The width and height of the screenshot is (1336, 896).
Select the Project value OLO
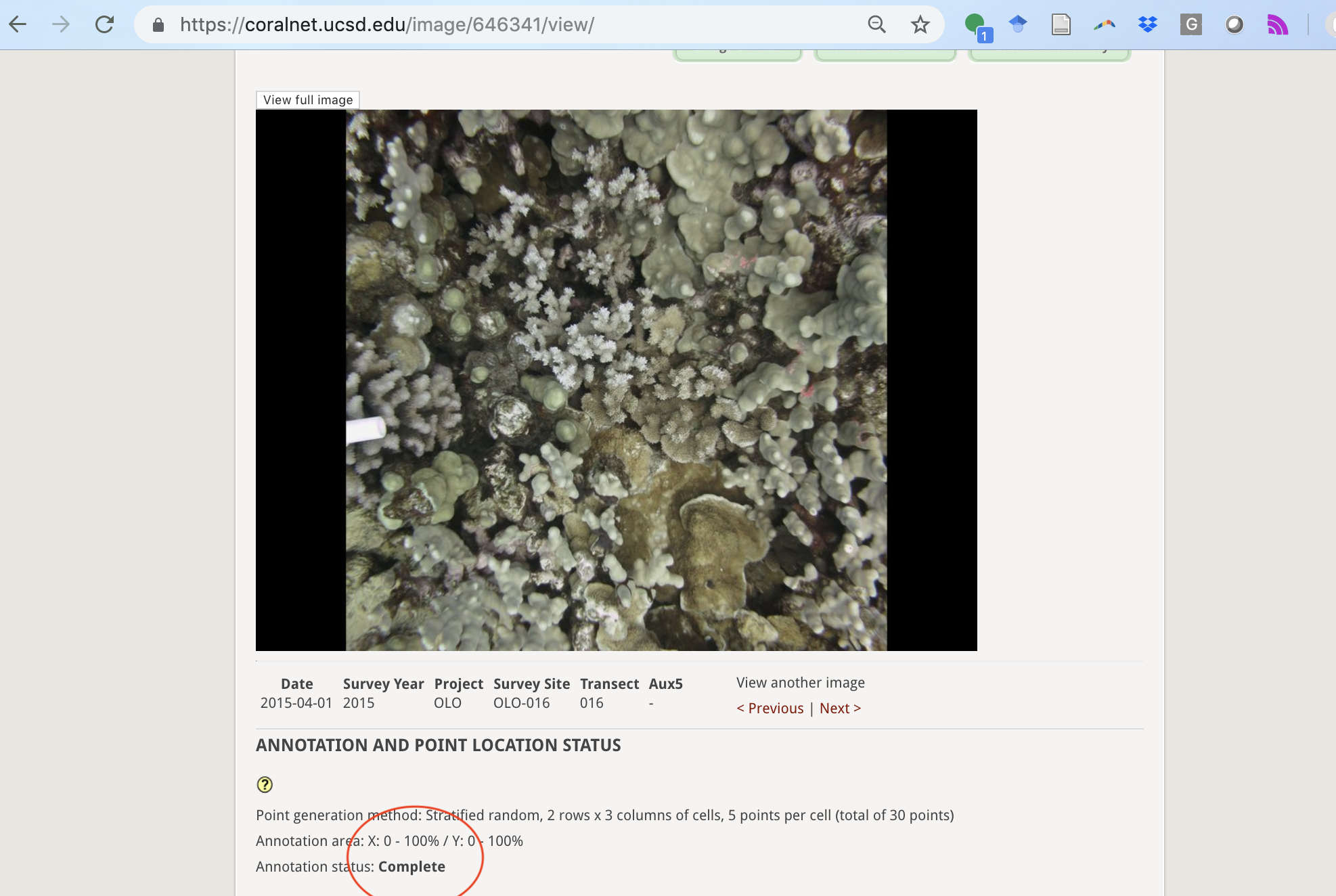pyautogui.click(x=447, y=703)
